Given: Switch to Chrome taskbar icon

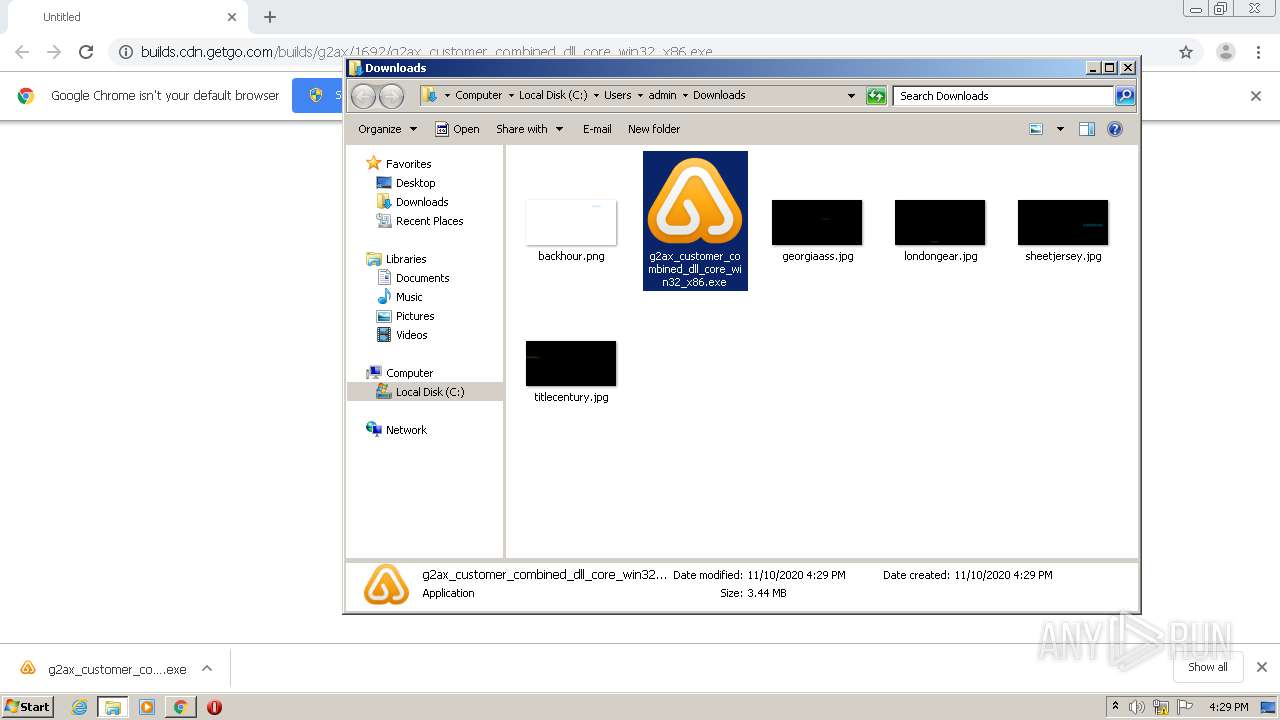Looking at the screenshot, I should (x=180, y=707).
